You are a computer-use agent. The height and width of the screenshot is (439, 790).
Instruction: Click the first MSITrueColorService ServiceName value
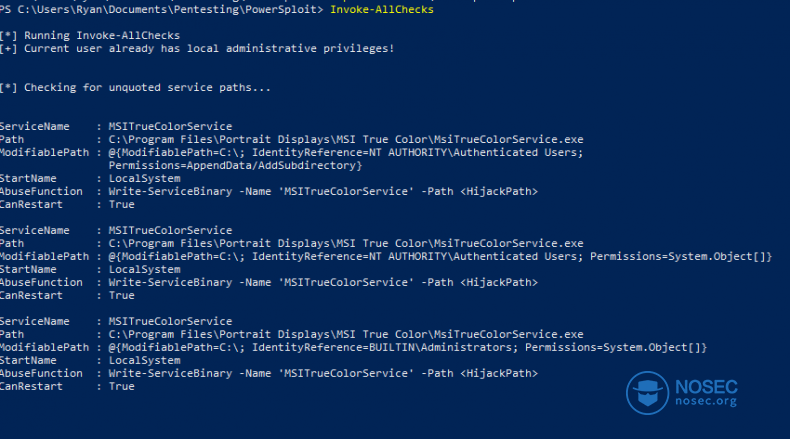pos(170,127)
